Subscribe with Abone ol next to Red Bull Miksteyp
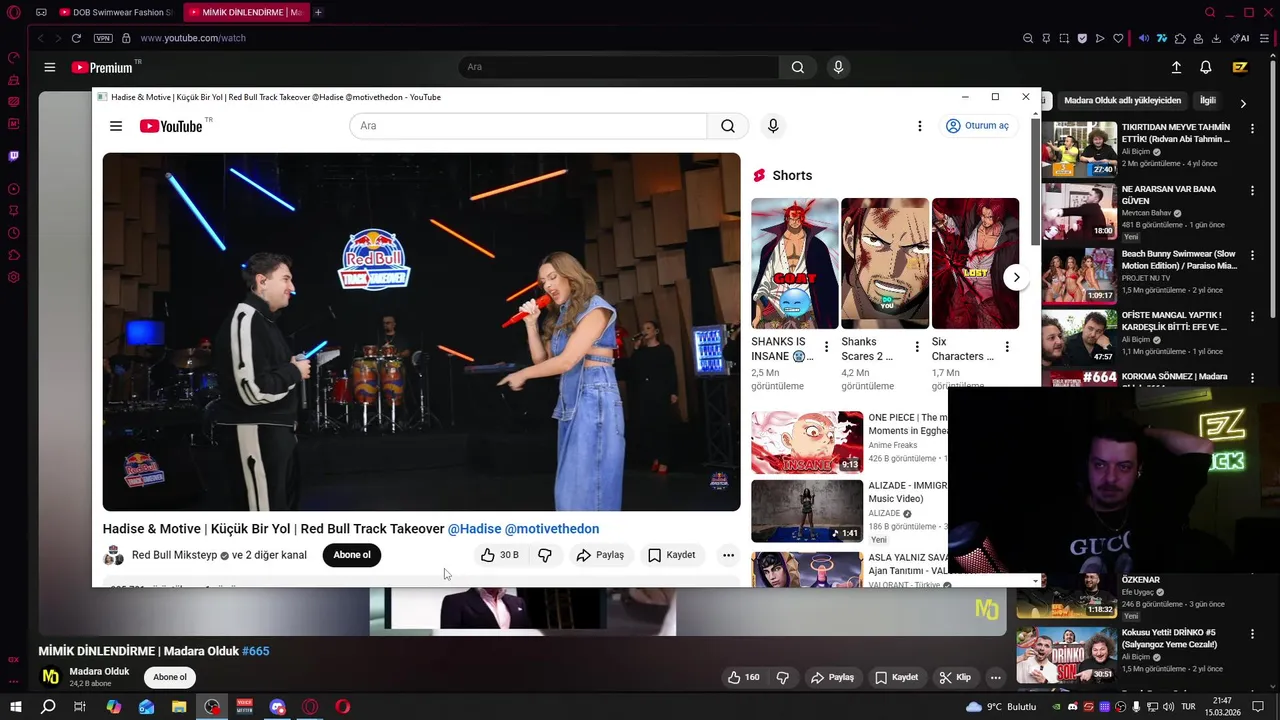 pos(351,555)
